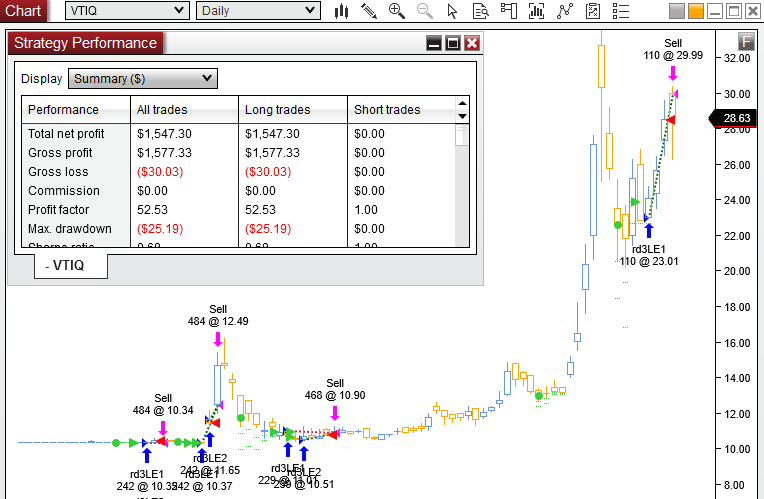Image resolution: width=764 pixels, height=499 pixels.
Task: Open the Summary ($) display dropdown
Action: coord(143,78)
